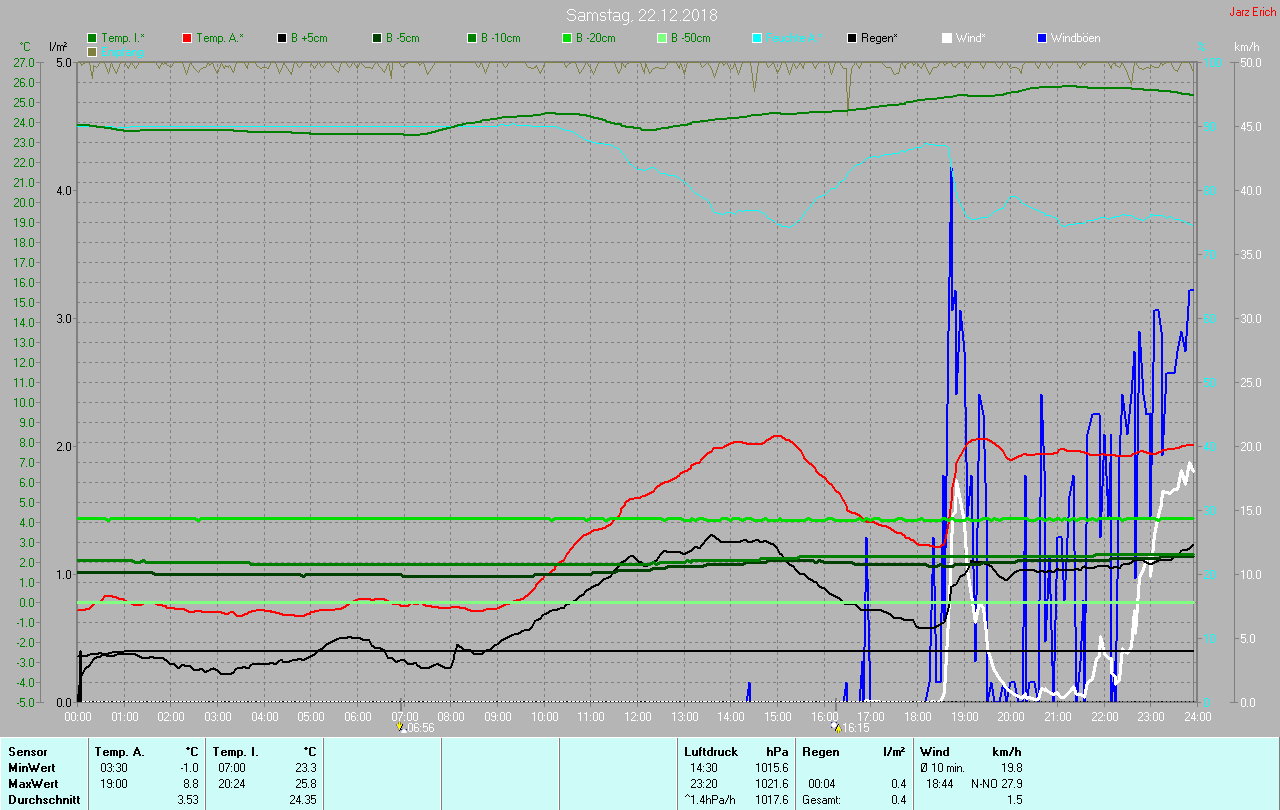
Task: Click the Luftdruck column header
Action: [x=710, y=751]
